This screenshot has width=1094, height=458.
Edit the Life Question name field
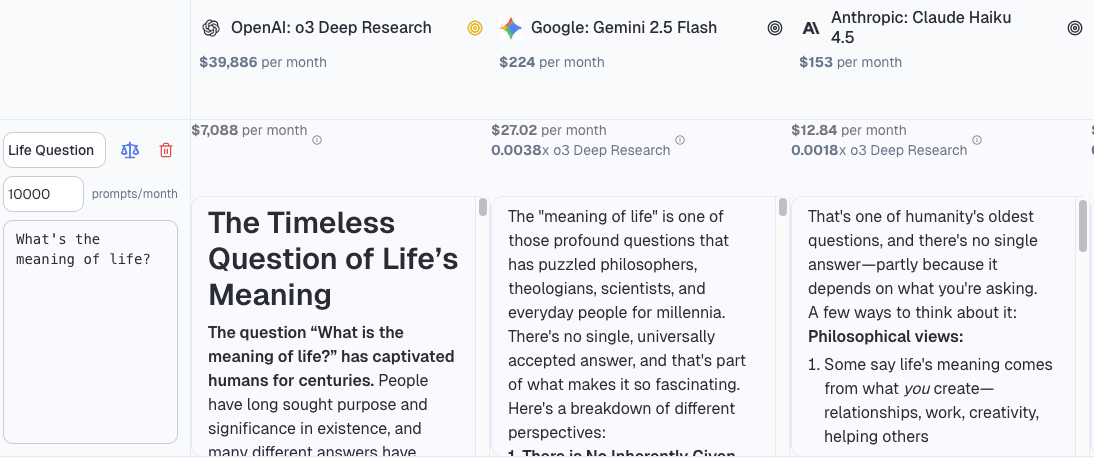54,150
